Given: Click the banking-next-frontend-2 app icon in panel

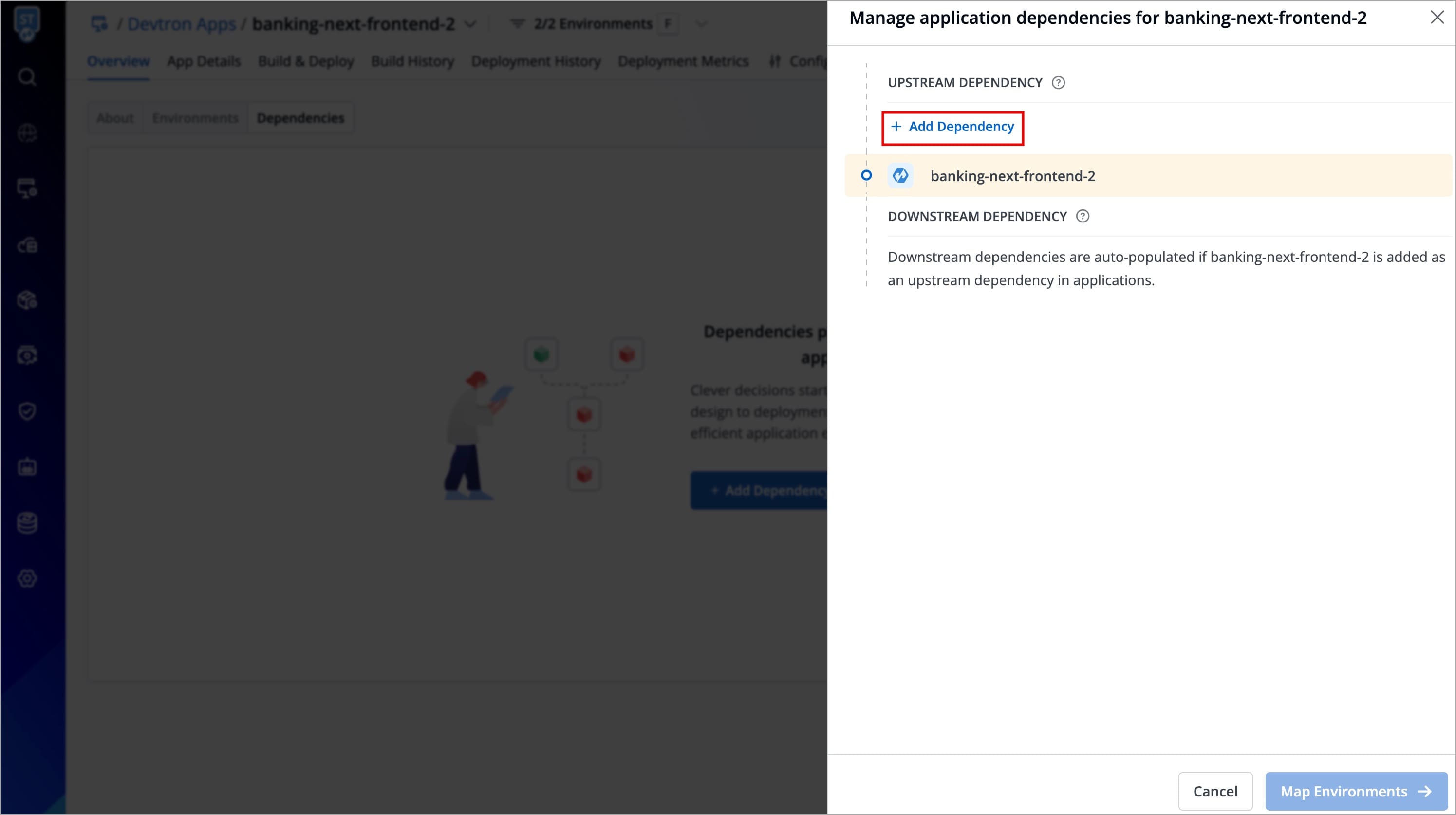Looking at the screenshot, I should [900, 176].
